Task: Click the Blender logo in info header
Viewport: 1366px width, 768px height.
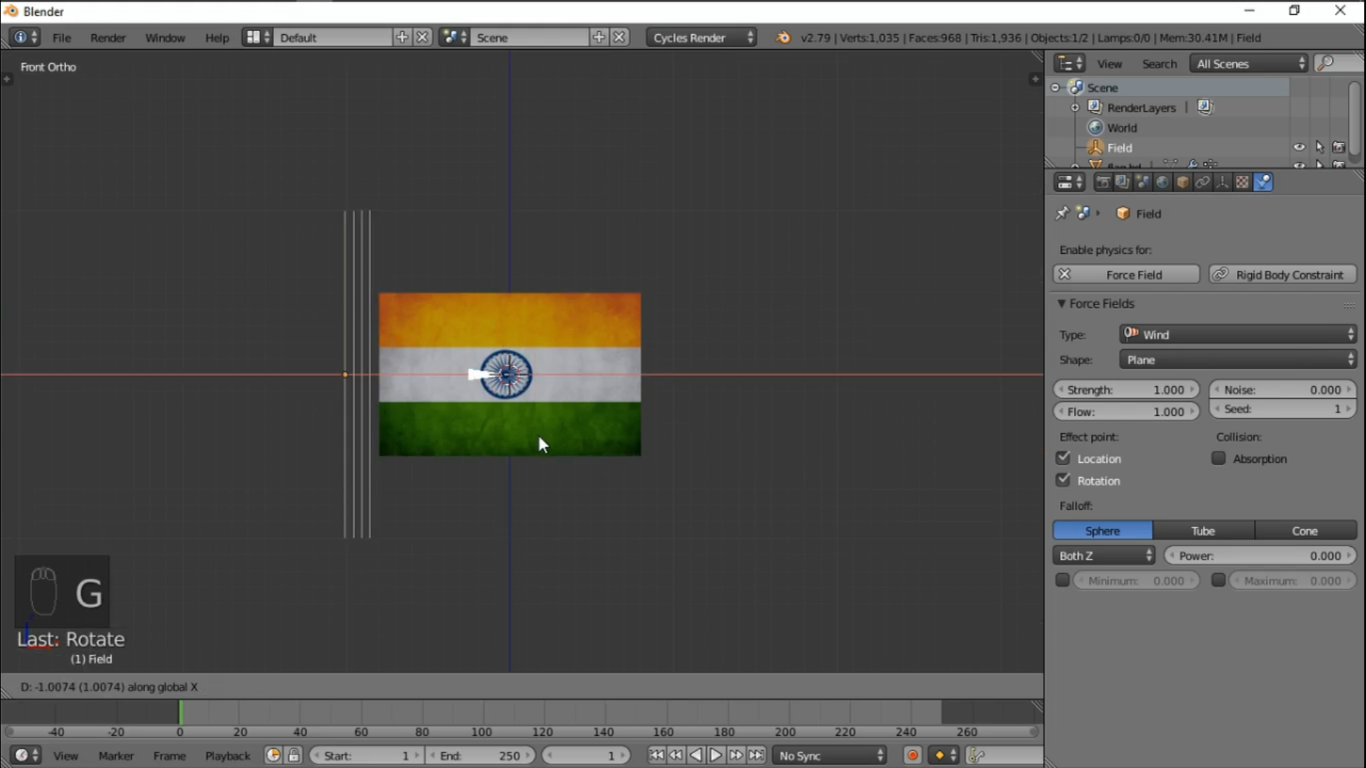Action: click(x=783, y=37)
